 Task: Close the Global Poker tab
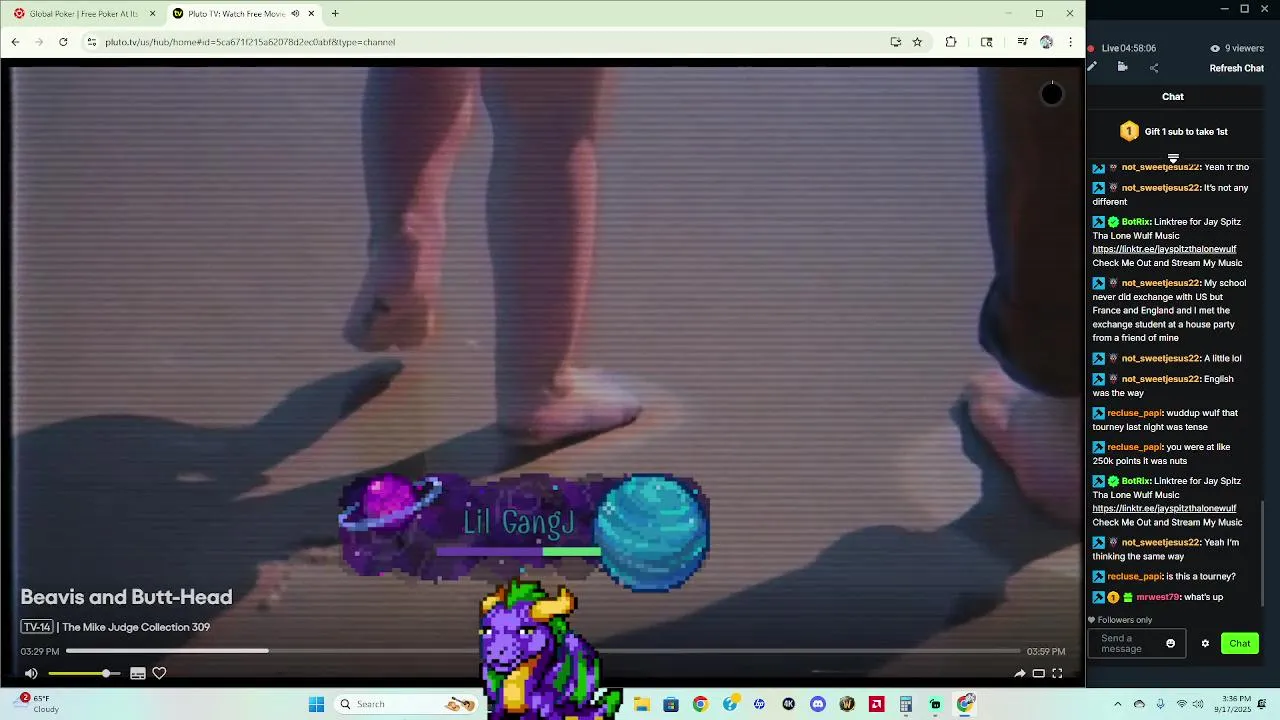click(x=152, y=14)
